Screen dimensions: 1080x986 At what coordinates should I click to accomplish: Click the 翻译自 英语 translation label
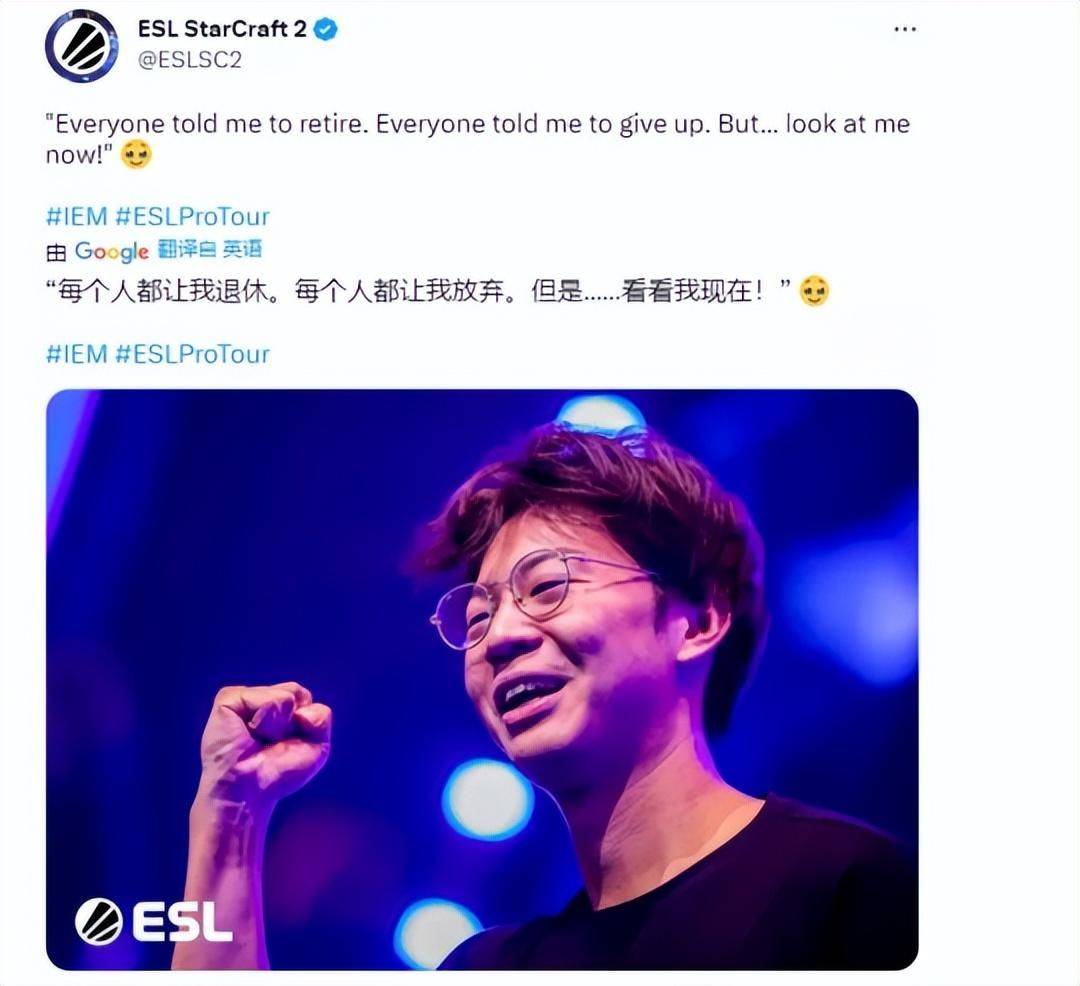pos(209,249)
